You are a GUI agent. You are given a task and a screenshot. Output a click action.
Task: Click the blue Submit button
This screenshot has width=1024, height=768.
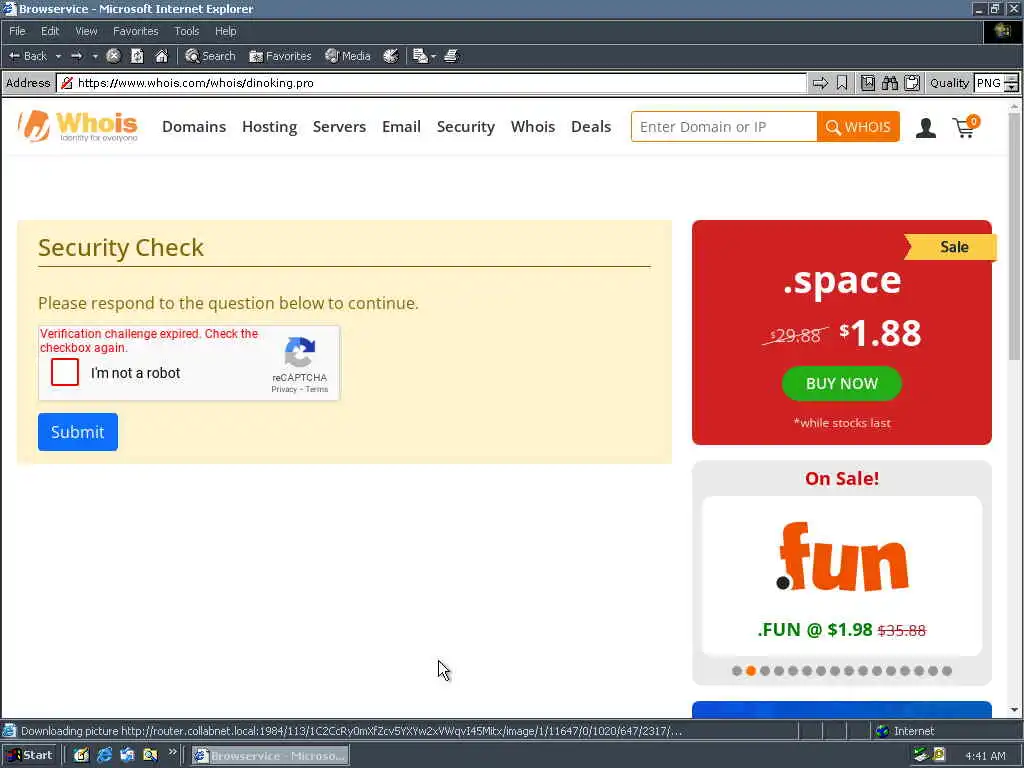(78, 432)
